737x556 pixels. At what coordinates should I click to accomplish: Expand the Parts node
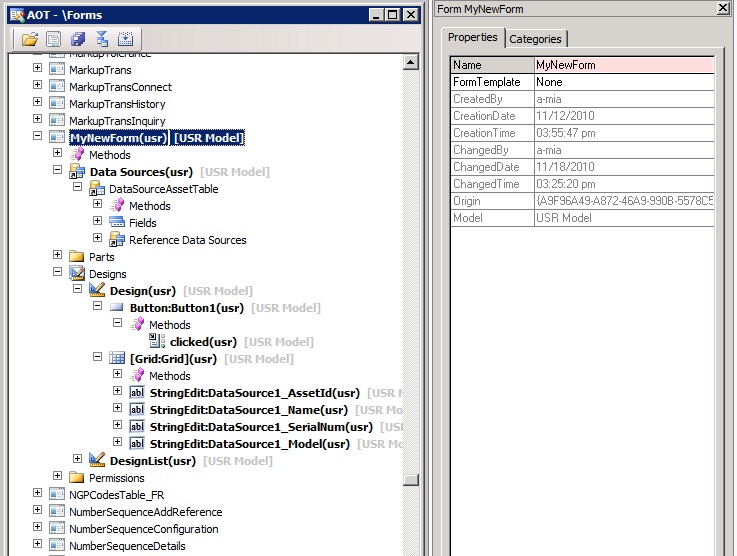(57, 254)
